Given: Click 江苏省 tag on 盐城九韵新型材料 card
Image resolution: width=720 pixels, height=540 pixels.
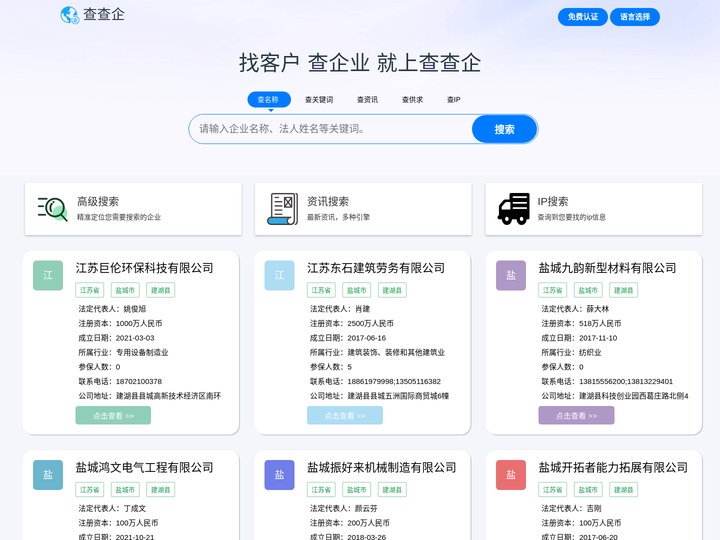Looking at the screenshot, I should [552, 290].
